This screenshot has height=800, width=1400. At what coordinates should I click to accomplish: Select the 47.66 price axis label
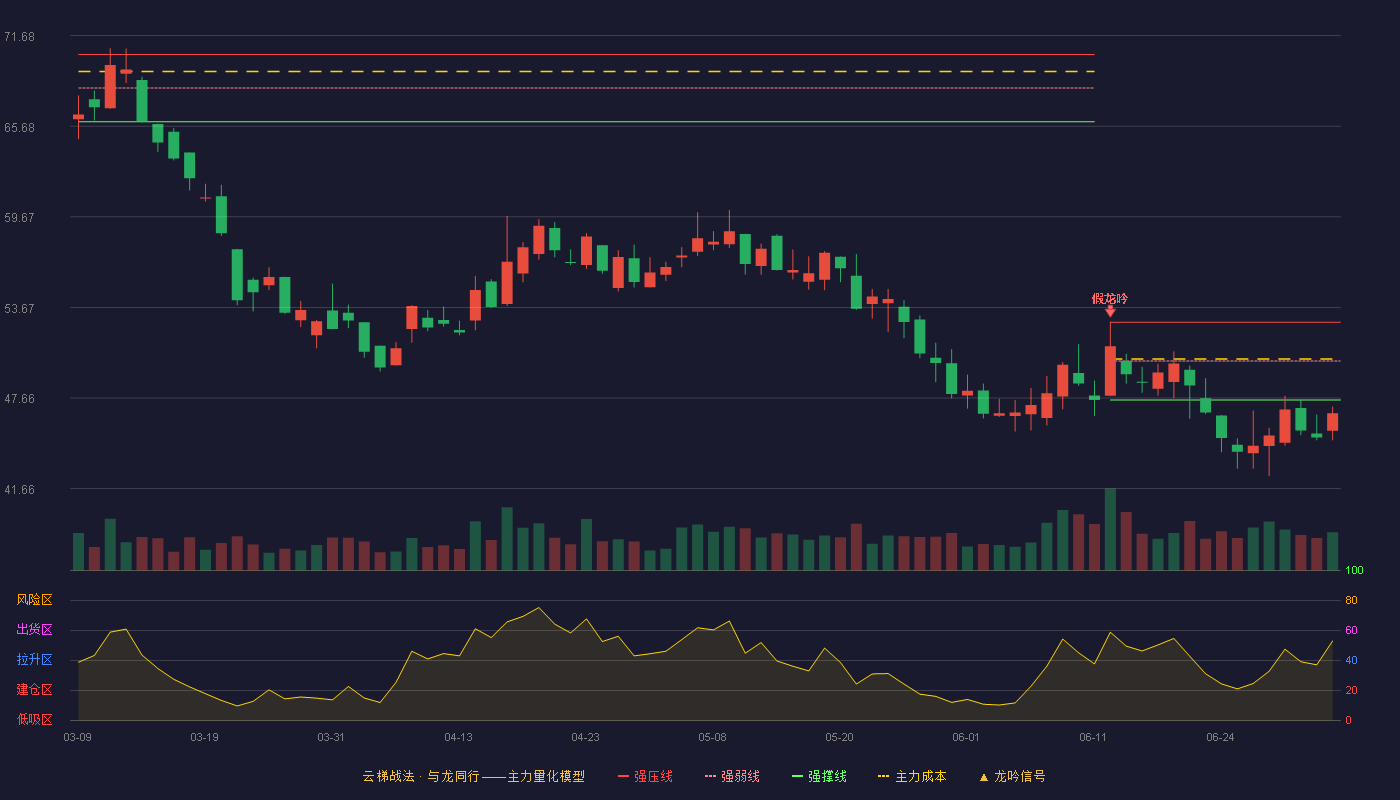(19, 399)
